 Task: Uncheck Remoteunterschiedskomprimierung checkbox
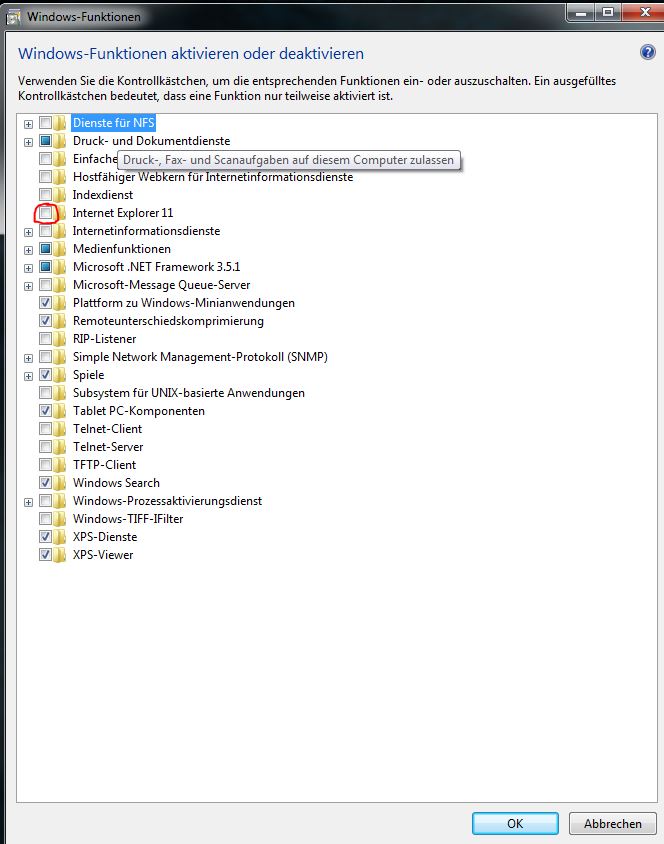pos(46,321)
